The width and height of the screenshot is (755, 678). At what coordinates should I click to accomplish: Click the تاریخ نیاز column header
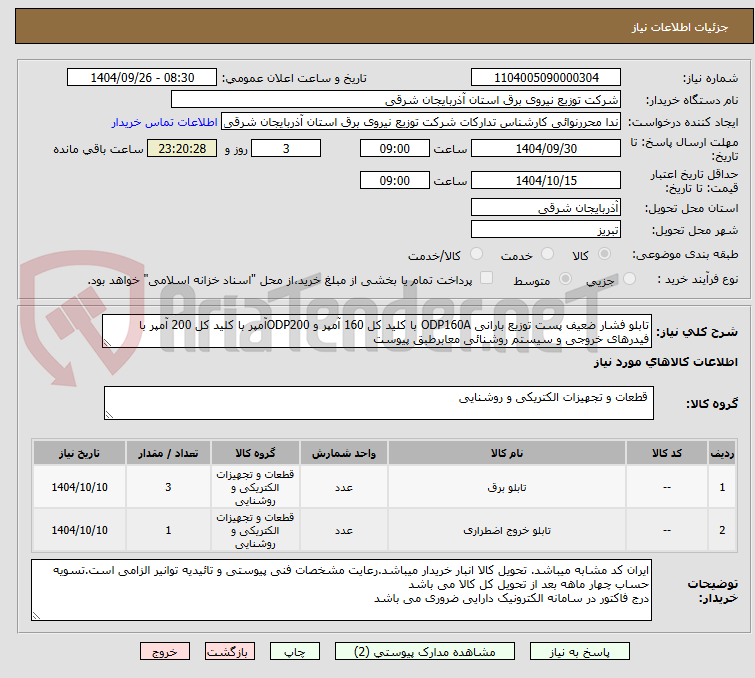pyautogui.click(x=79, y=453)
